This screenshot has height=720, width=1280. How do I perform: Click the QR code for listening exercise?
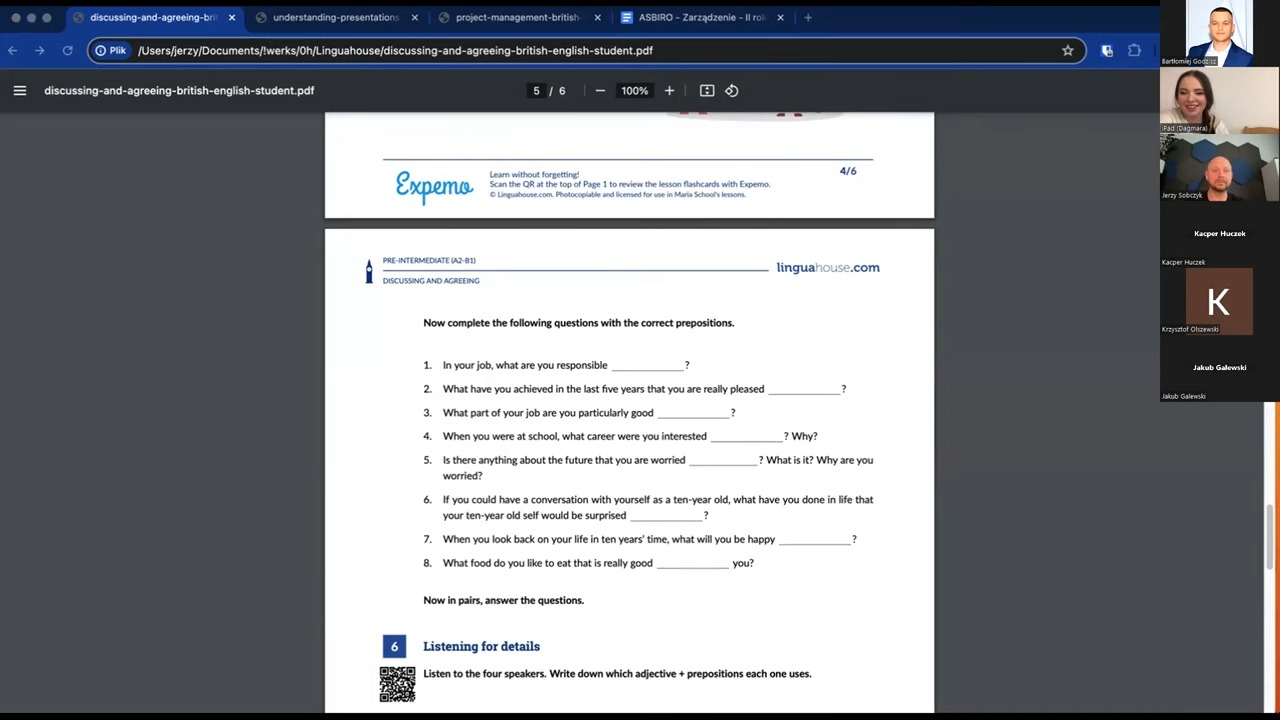pos(397,684)
